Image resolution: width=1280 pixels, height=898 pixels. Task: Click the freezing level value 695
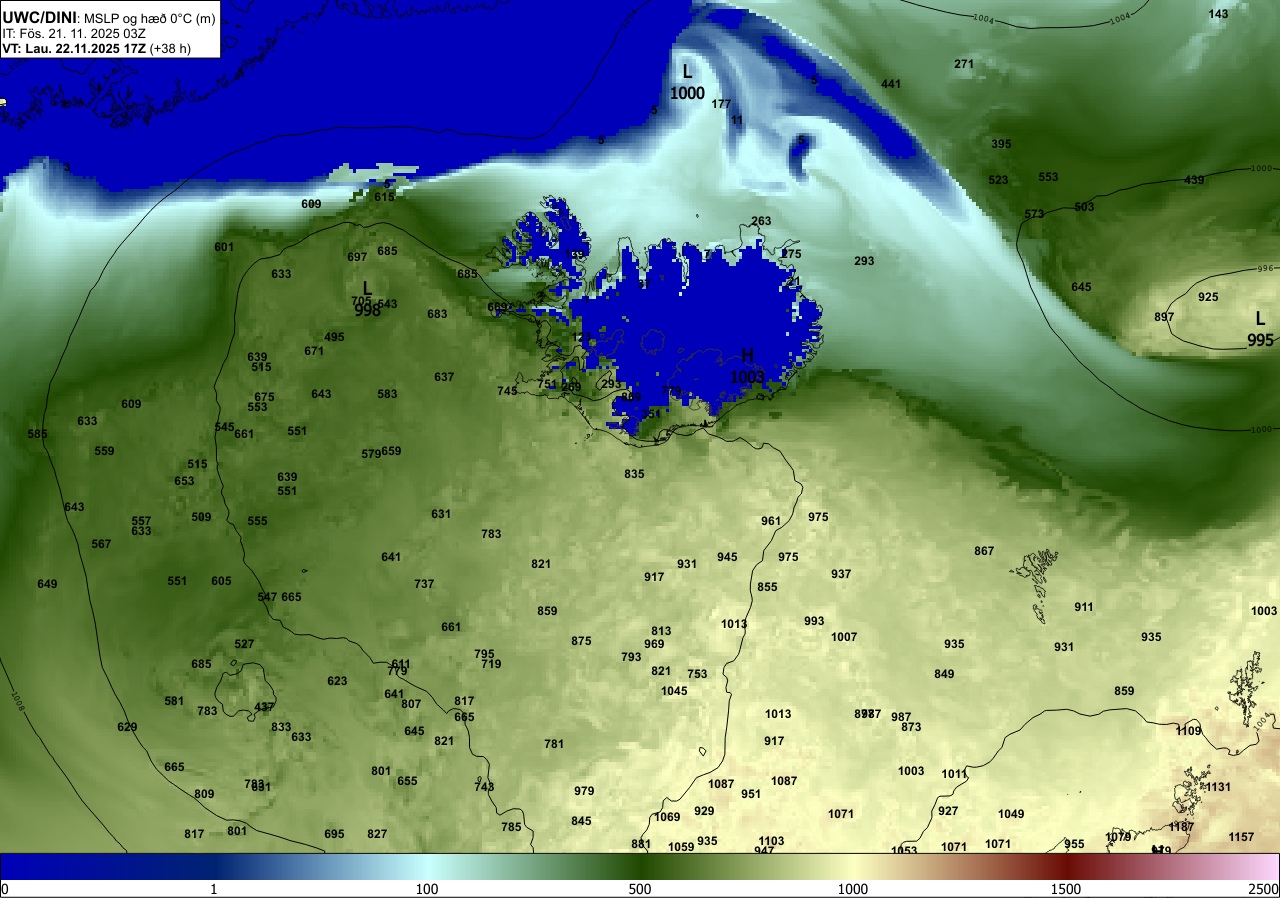pyautogui.click(x=334, y=834)
